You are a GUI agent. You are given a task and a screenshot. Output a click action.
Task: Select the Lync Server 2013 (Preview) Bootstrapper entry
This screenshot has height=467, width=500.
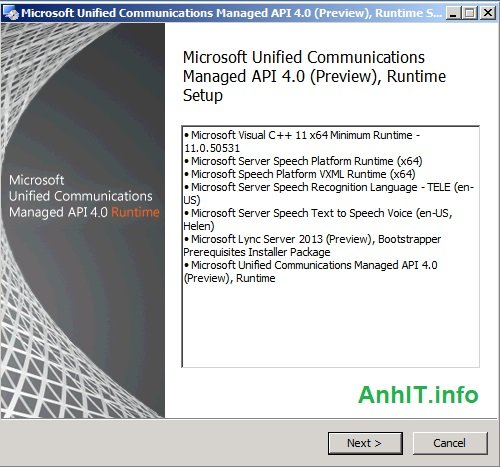[312, 246]
